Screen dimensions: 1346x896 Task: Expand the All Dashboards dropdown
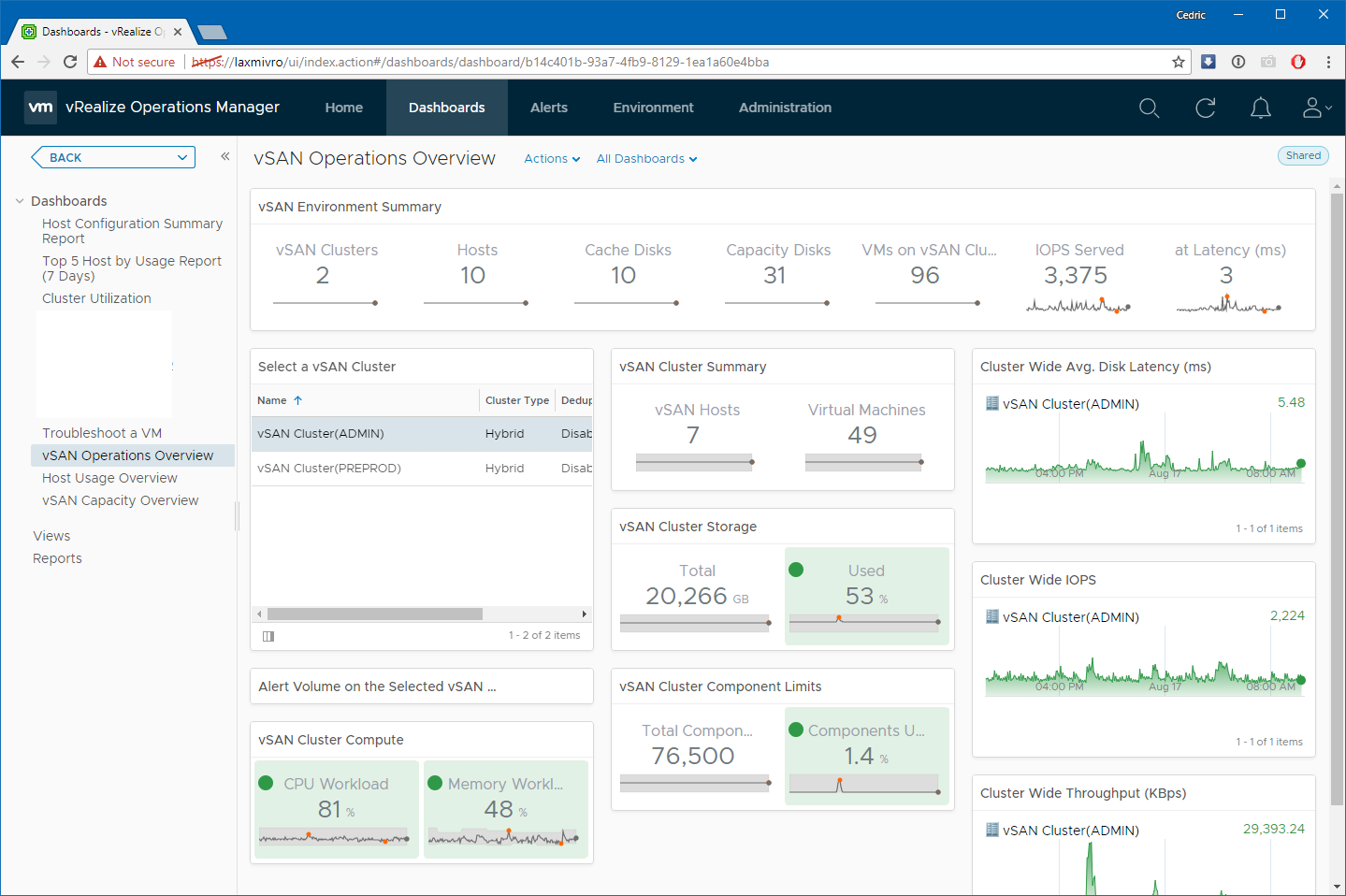tap(646, 159)
